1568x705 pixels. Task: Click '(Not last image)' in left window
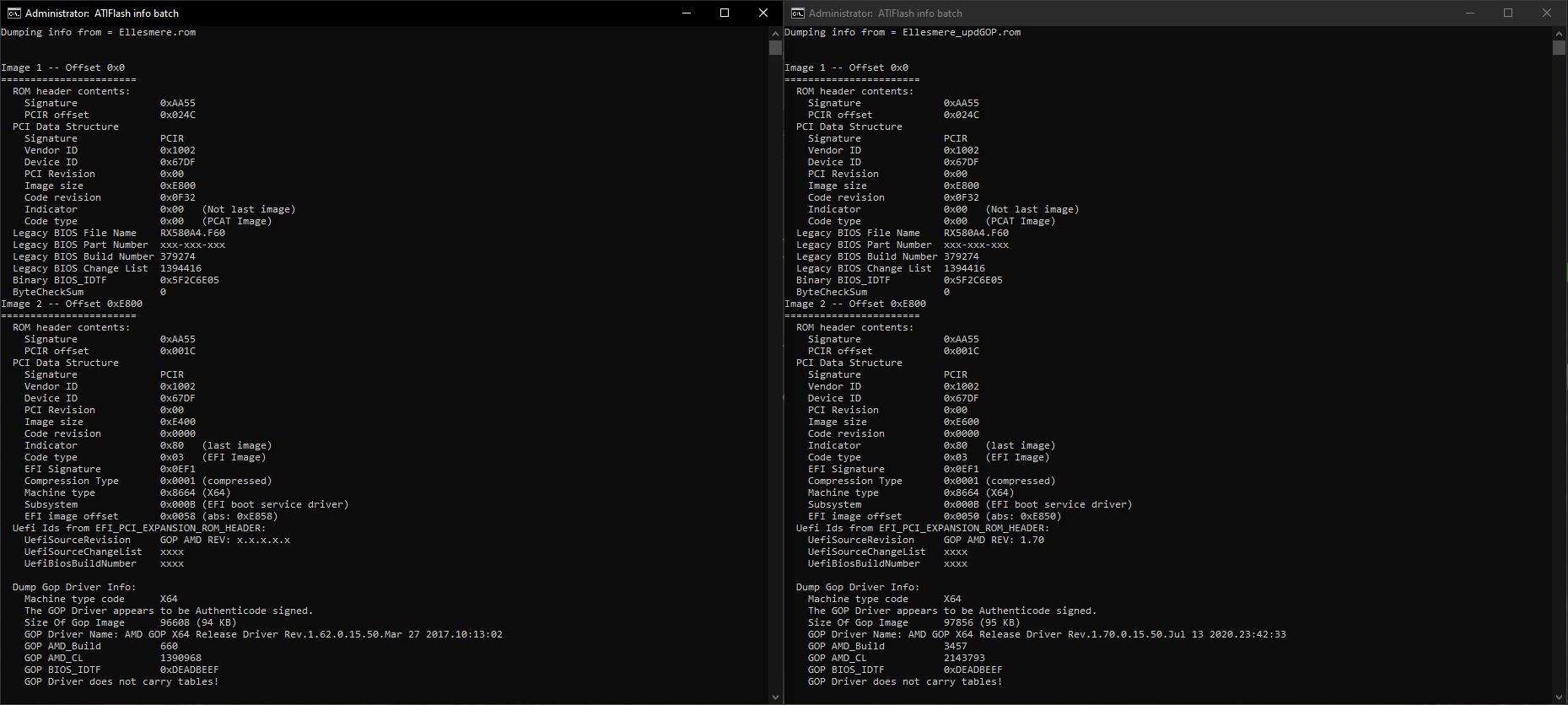click(249, 209)
